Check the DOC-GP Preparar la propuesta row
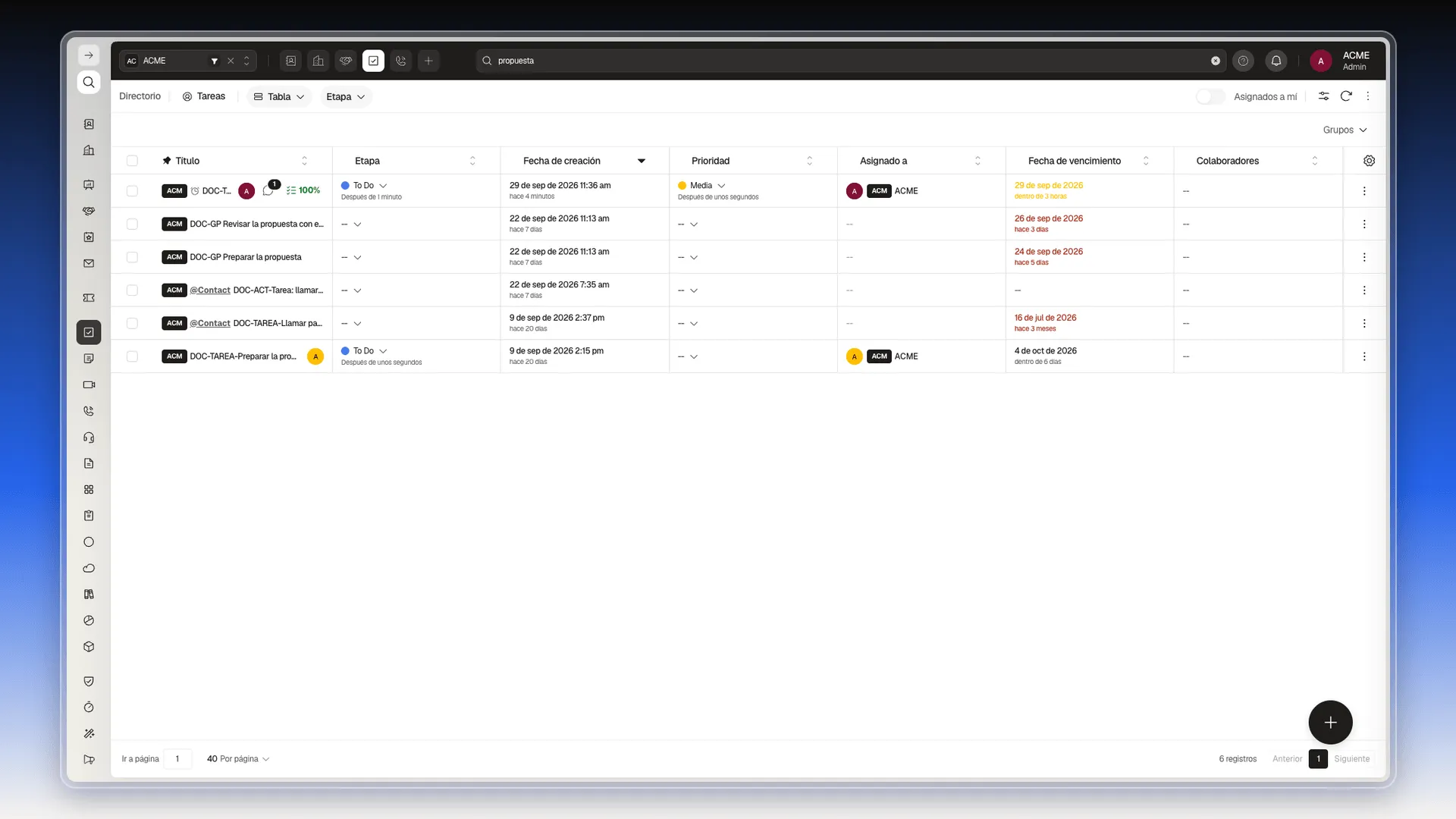 [132, 257]
